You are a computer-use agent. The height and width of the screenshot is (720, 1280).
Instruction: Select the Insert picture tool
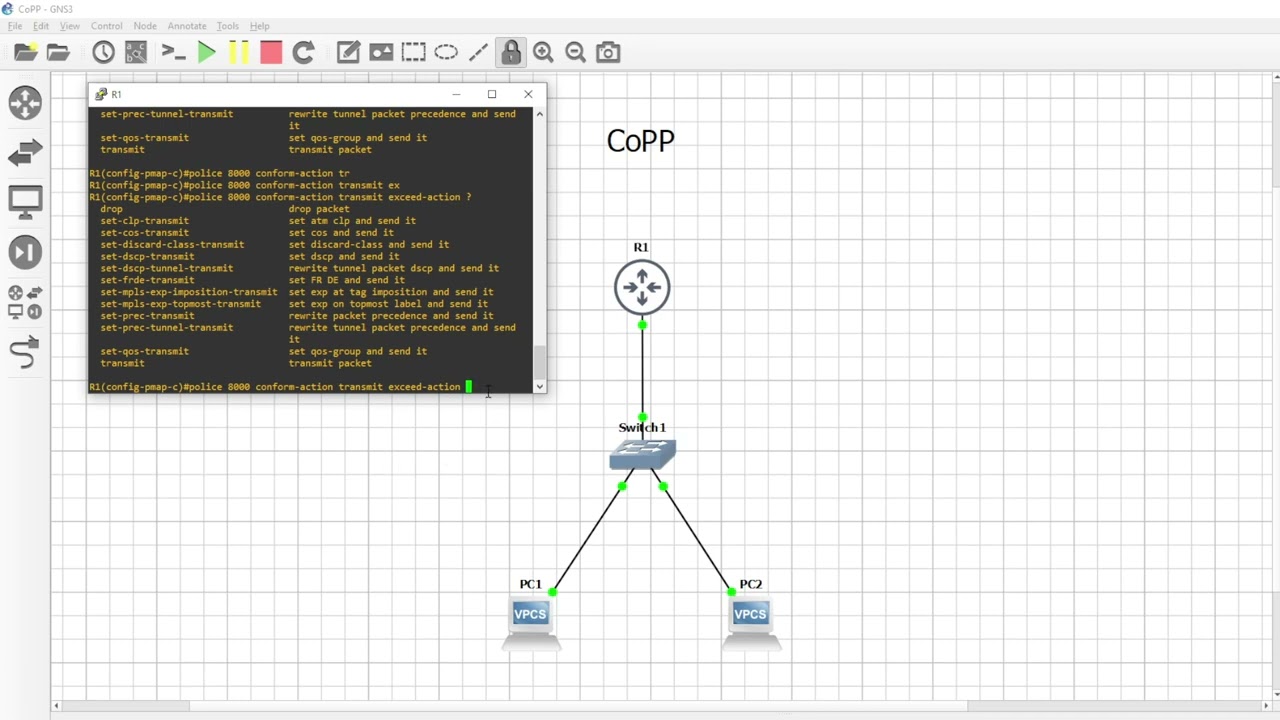click(381, 52)
